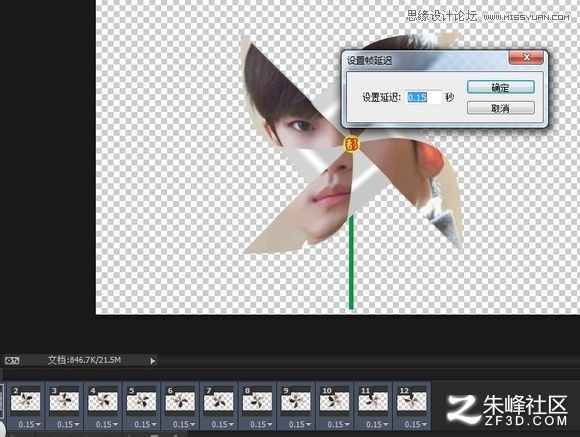The height and width of the screenshot is (437, 580).
Task: Select animation frame 10 thumbnail
Action: 334,401
